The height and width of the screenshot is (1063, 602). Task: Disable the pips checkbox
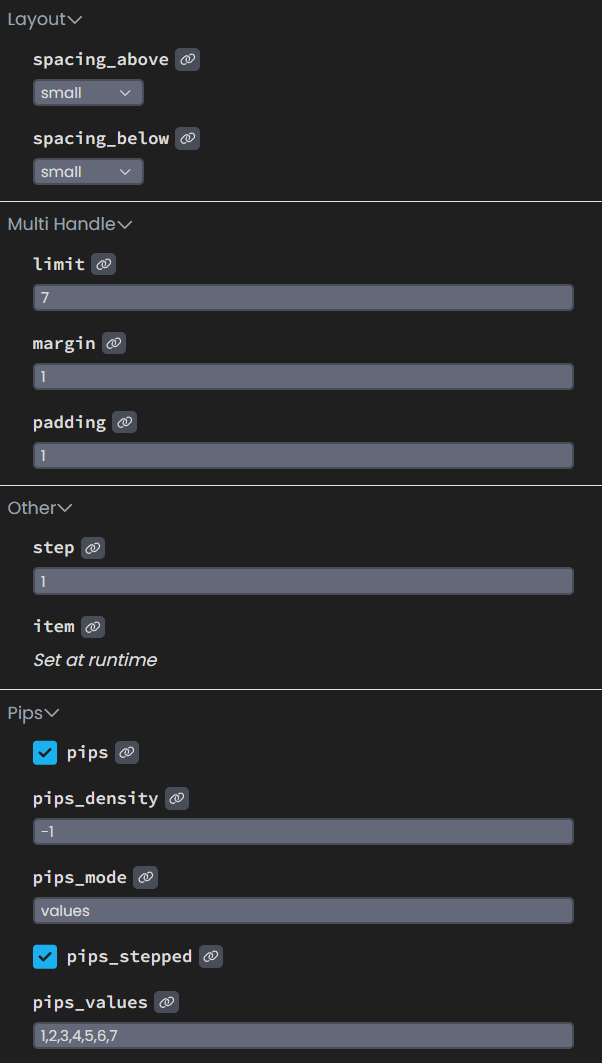[44, 752]
